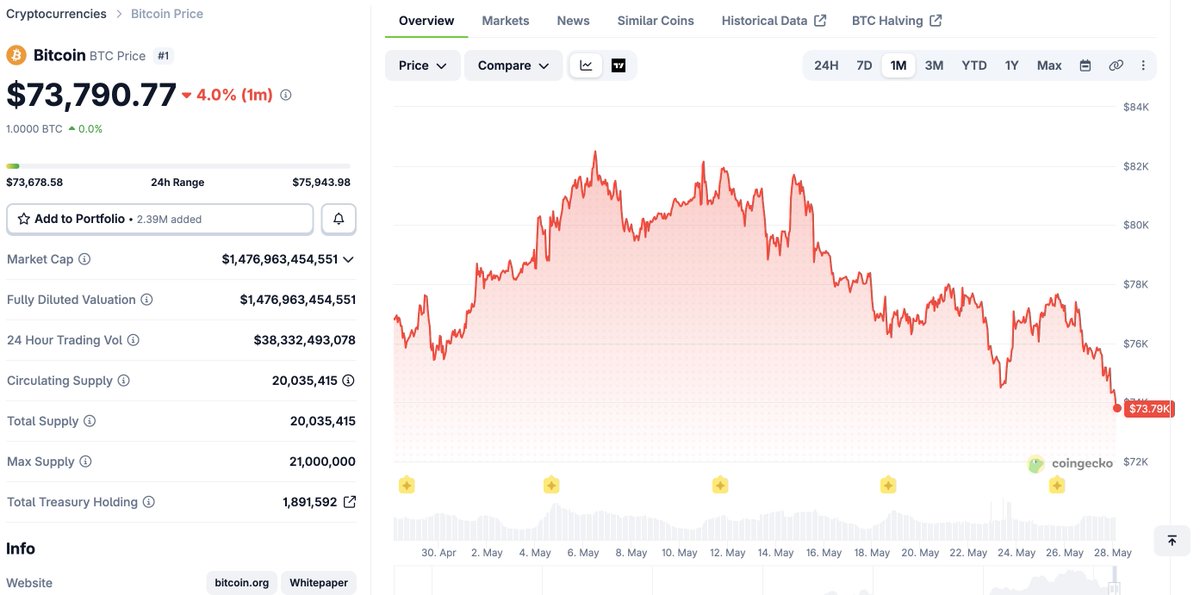This screenshot has height=595, width=1200.
Task: Click the scroll-to-top arrow button
Action: (x=1172, y=540)
